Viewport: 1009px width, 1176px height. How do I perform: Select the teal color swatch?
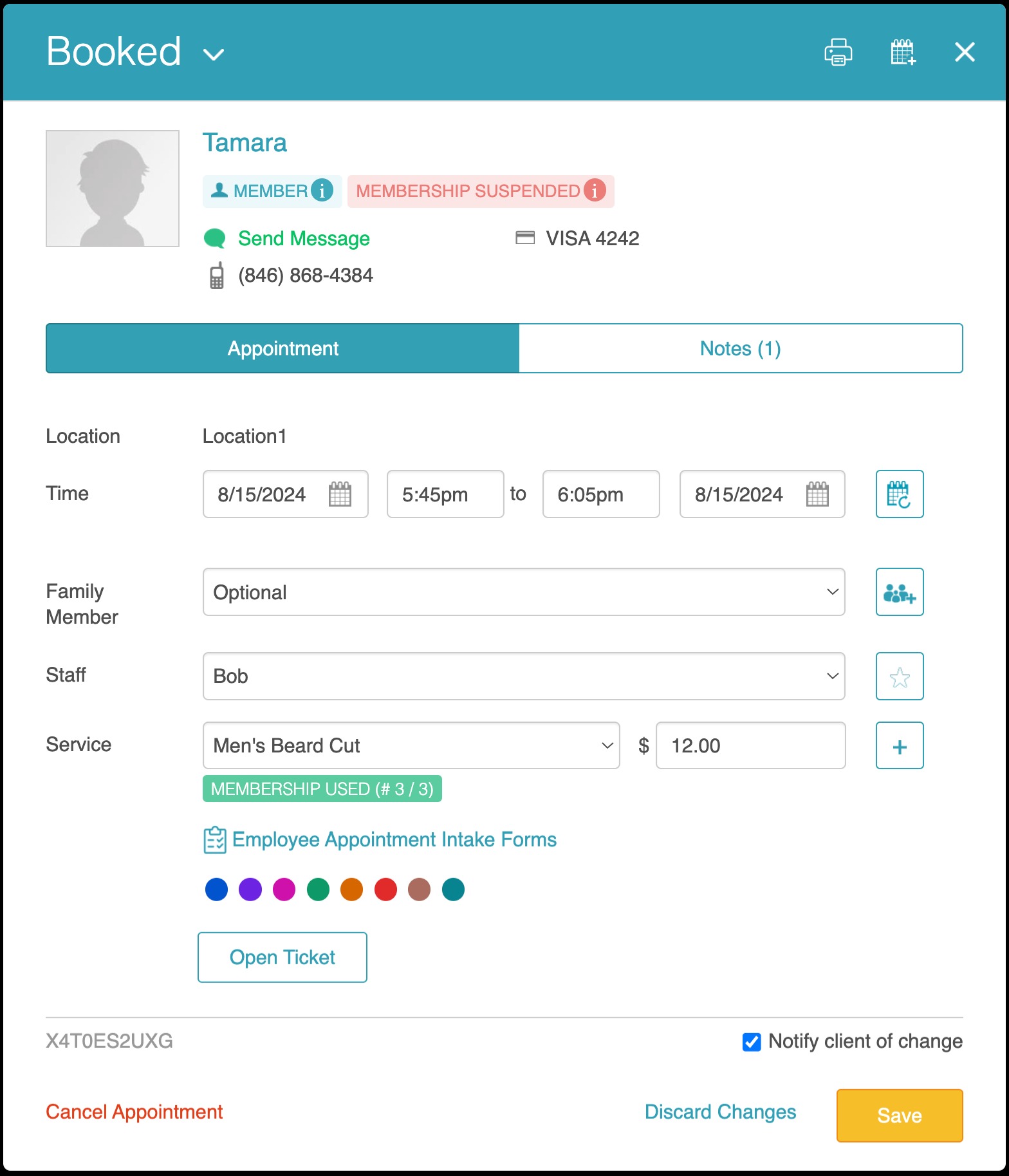coord(453,890)
